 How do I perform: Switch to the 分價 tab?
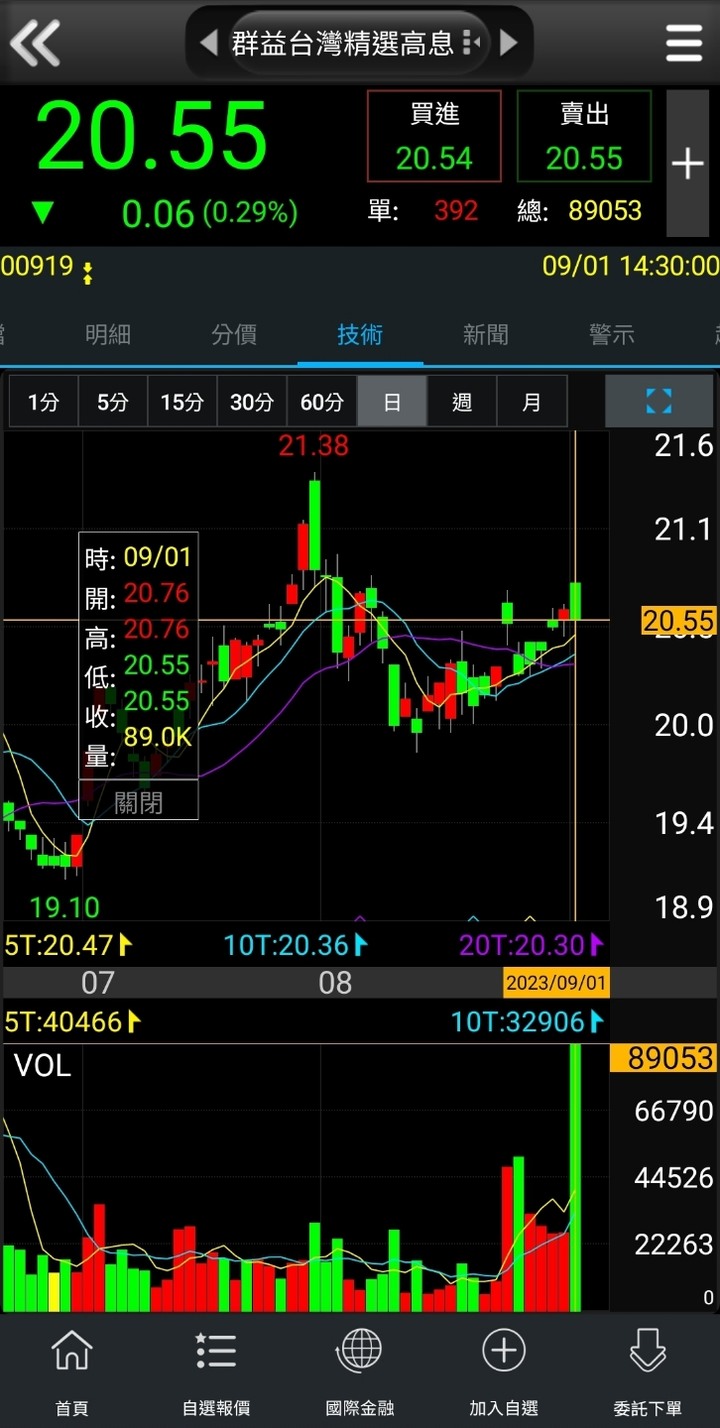234,335
